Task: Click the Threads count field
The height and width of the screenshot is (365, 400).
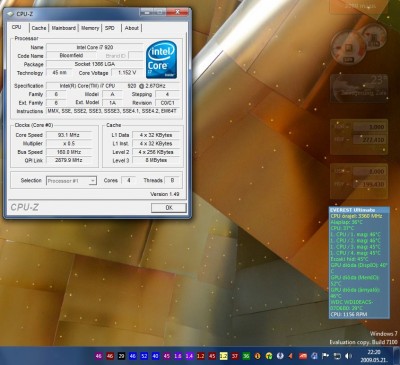Action: (x=172, y=180)
